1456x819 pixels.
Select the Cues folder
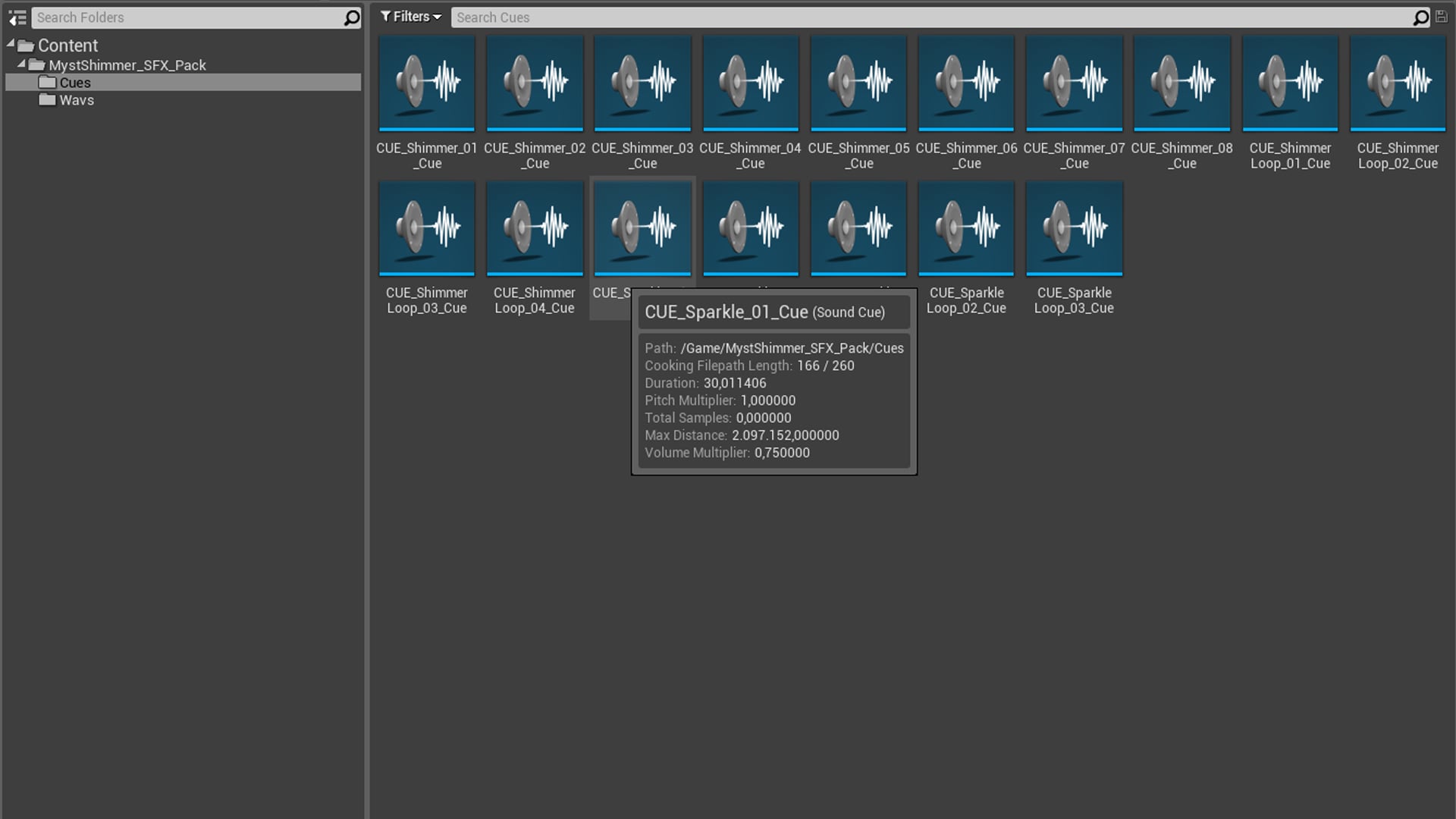pyautogui.click(x=75, y=82)
